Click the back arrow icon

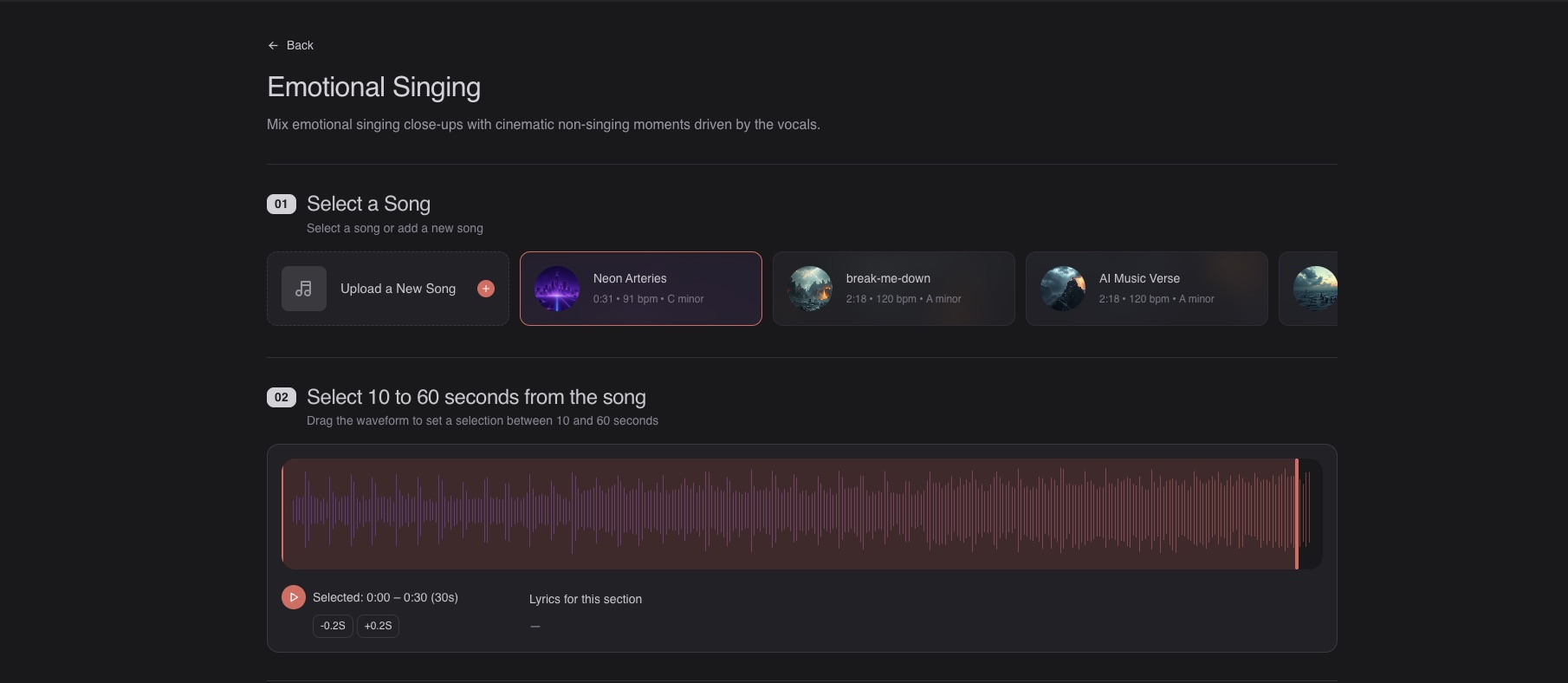click(x=273, y=45)
